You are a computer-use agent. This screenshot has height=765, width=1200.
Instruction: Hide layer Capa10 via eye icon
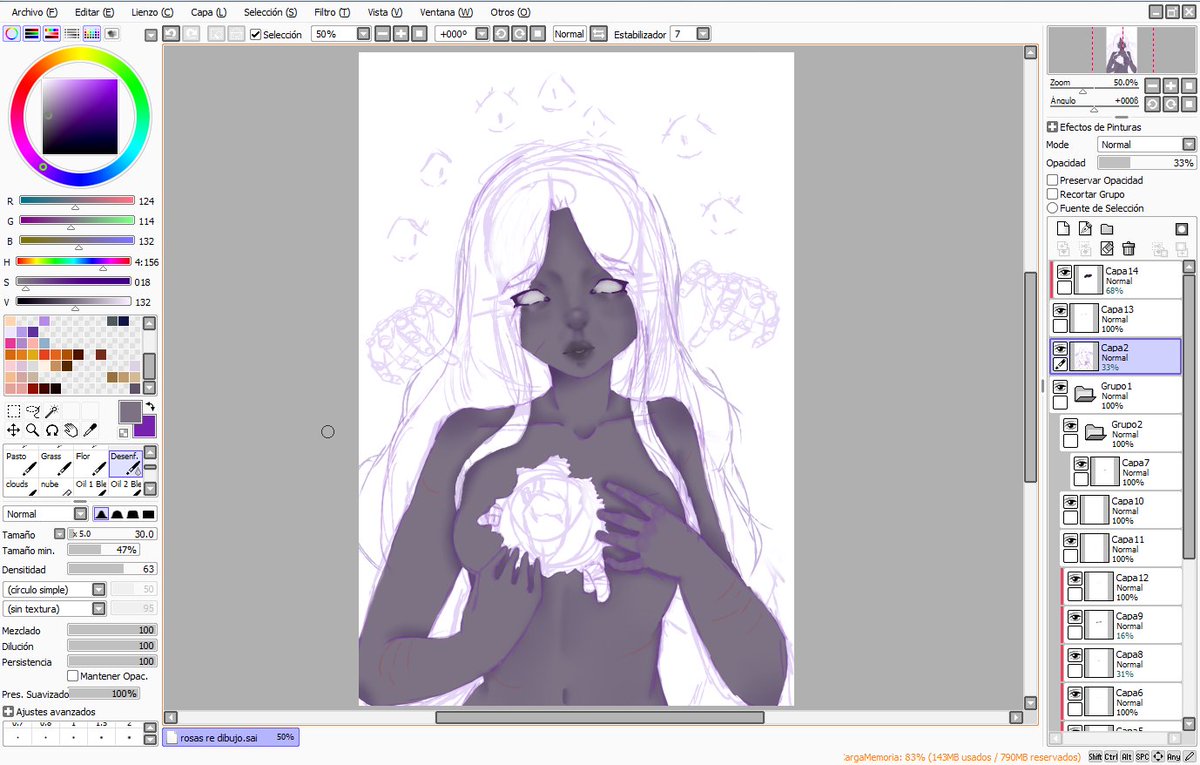click(x=1070, y=502)
